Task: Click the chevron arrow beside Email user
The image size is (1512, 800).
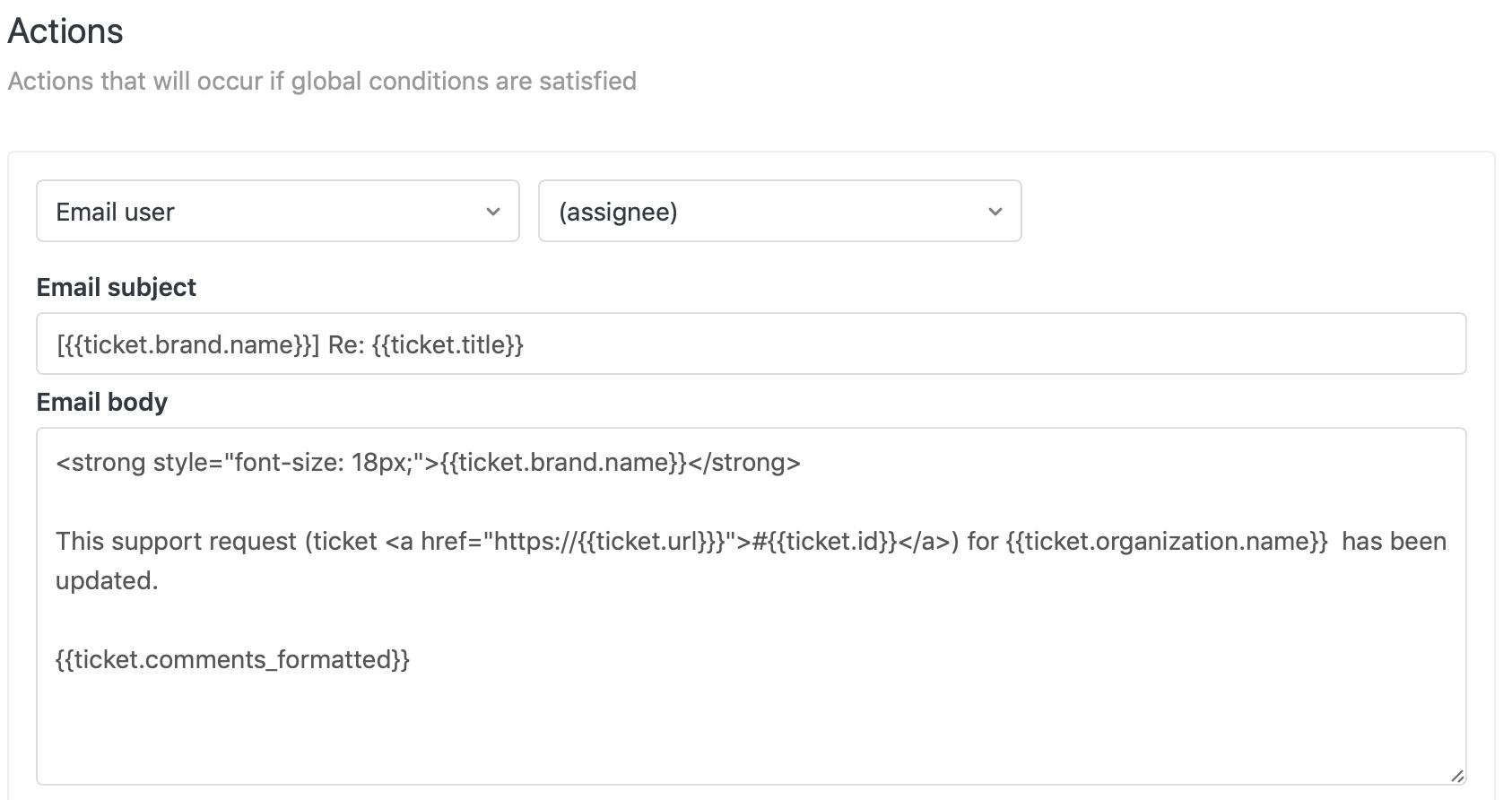Action: (x=492, y=212)
